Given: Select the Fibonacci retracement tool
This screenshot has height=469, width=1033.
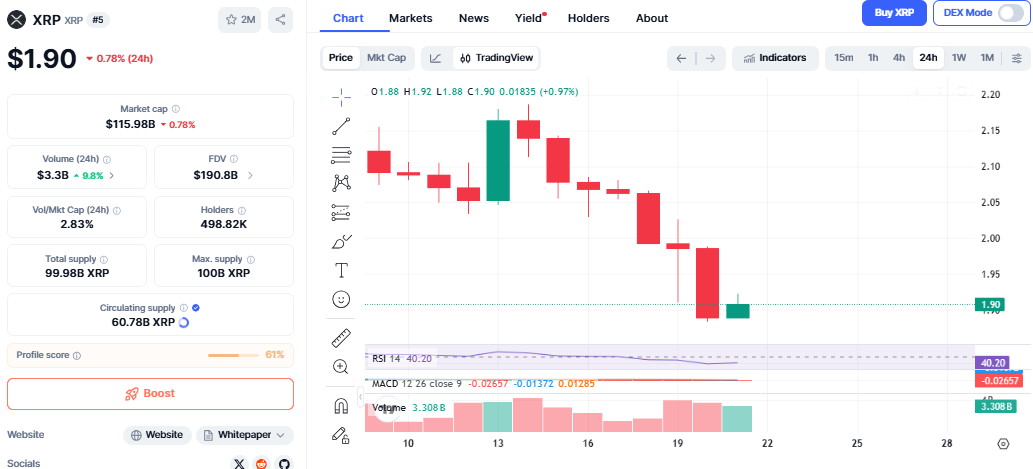Looking at the screenshot, I should tap(341, 155).
